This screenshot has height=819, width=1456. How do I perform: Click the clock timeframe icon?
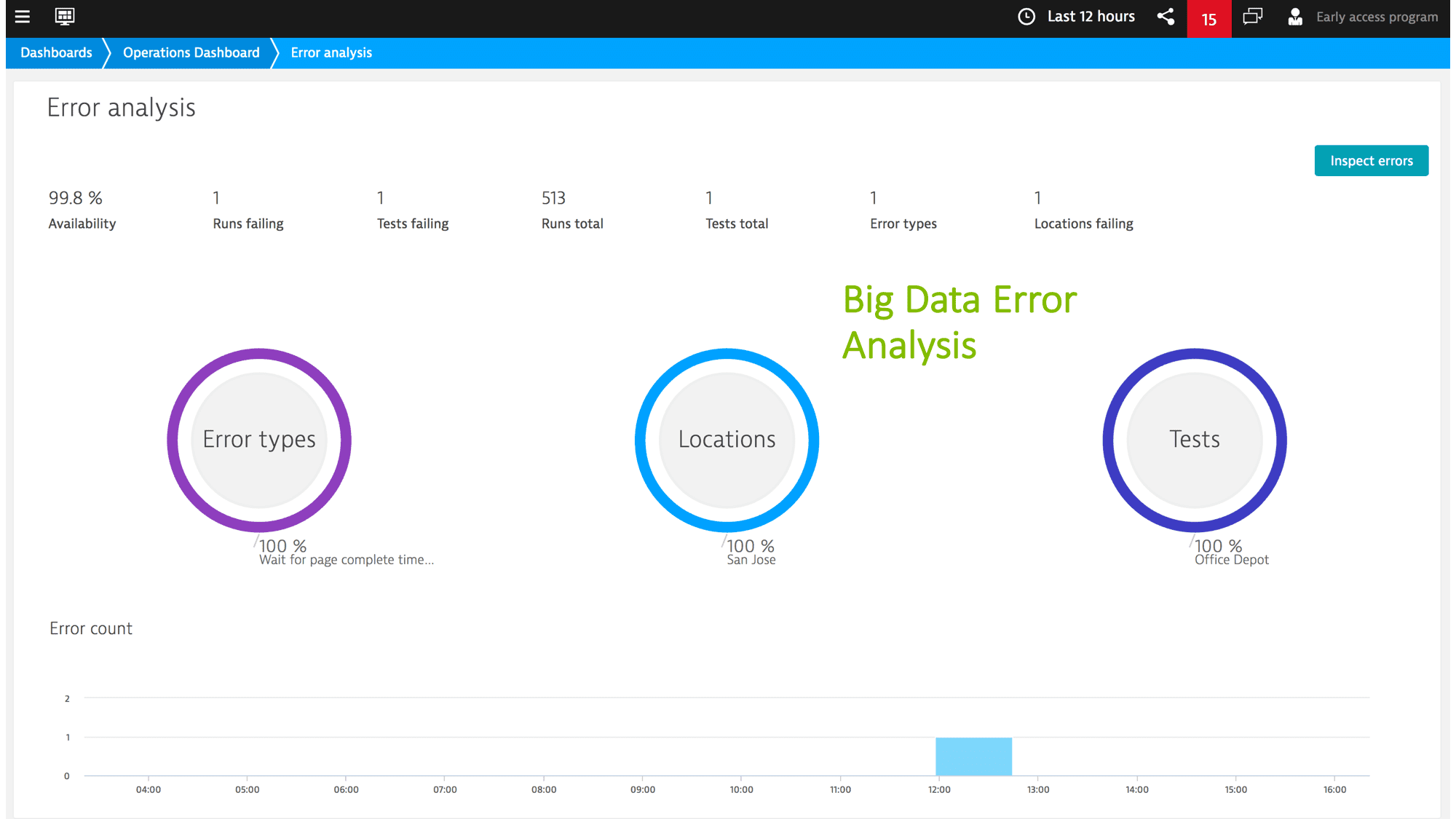pos(1026,17)
